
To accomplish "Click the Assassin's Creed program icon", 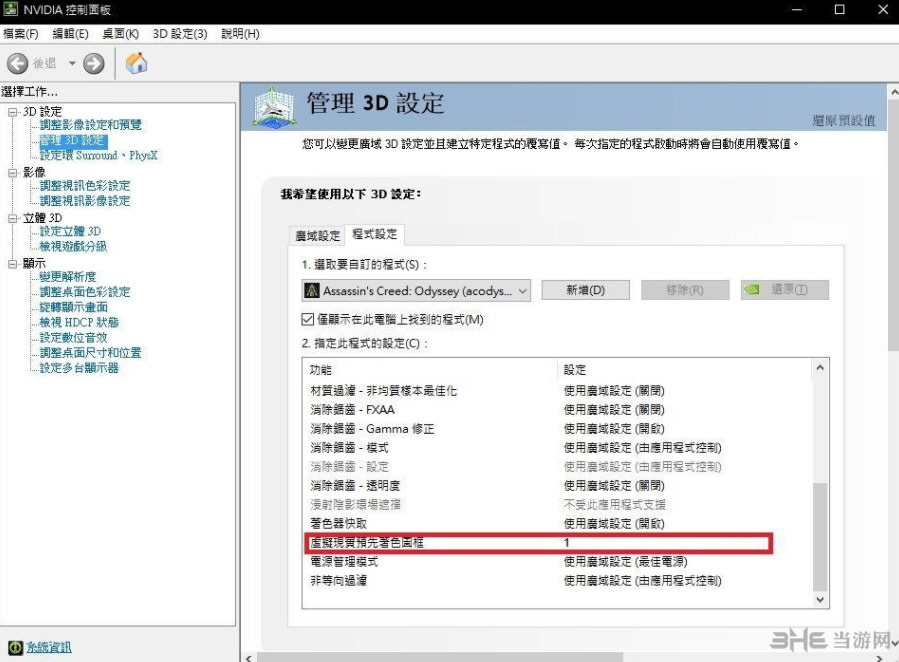I will coord(312,290).
